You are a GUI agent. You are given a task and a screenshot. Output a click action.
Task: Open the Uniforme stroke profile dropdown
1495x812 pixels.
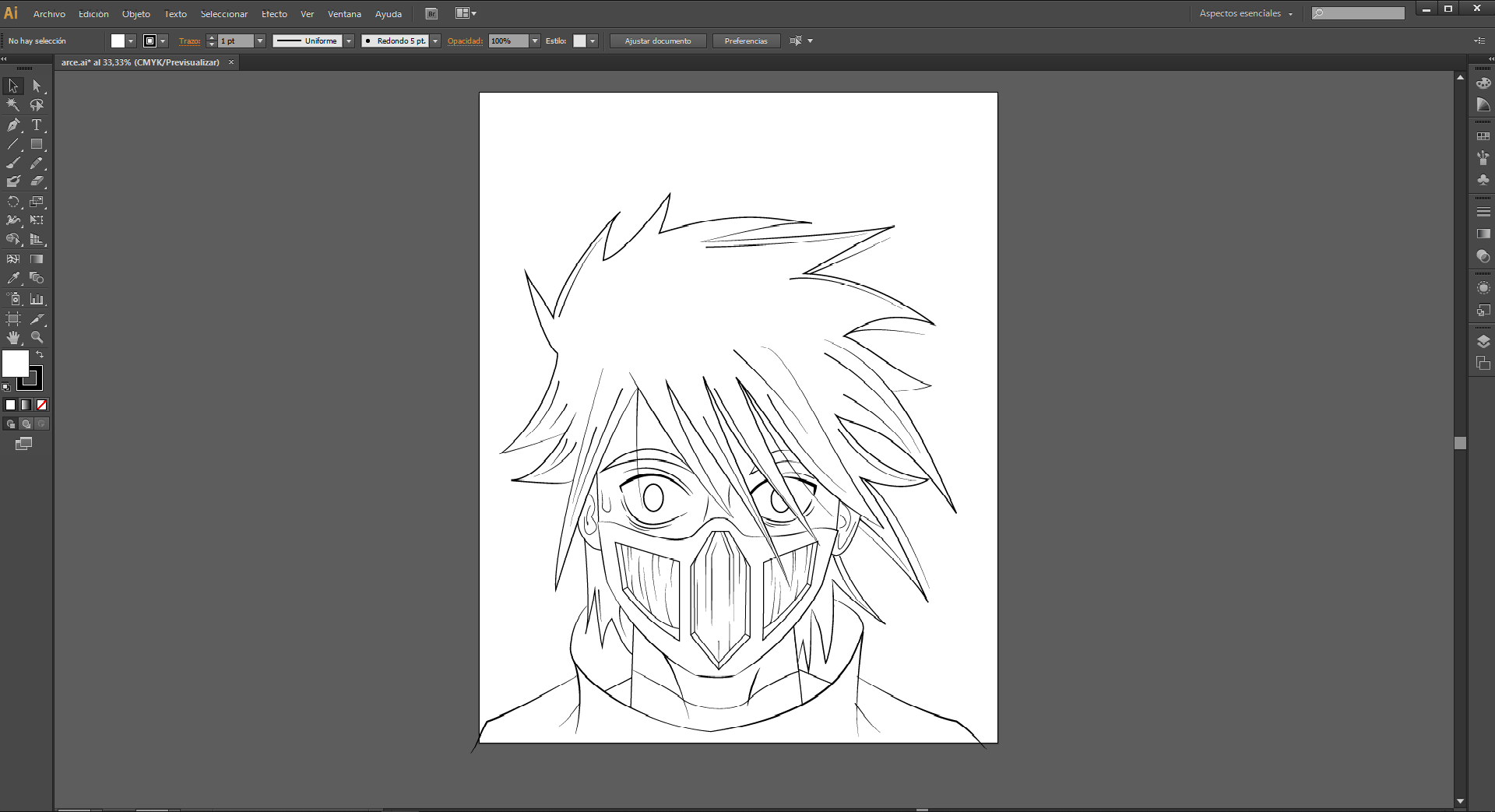click(x=349, y=41)
